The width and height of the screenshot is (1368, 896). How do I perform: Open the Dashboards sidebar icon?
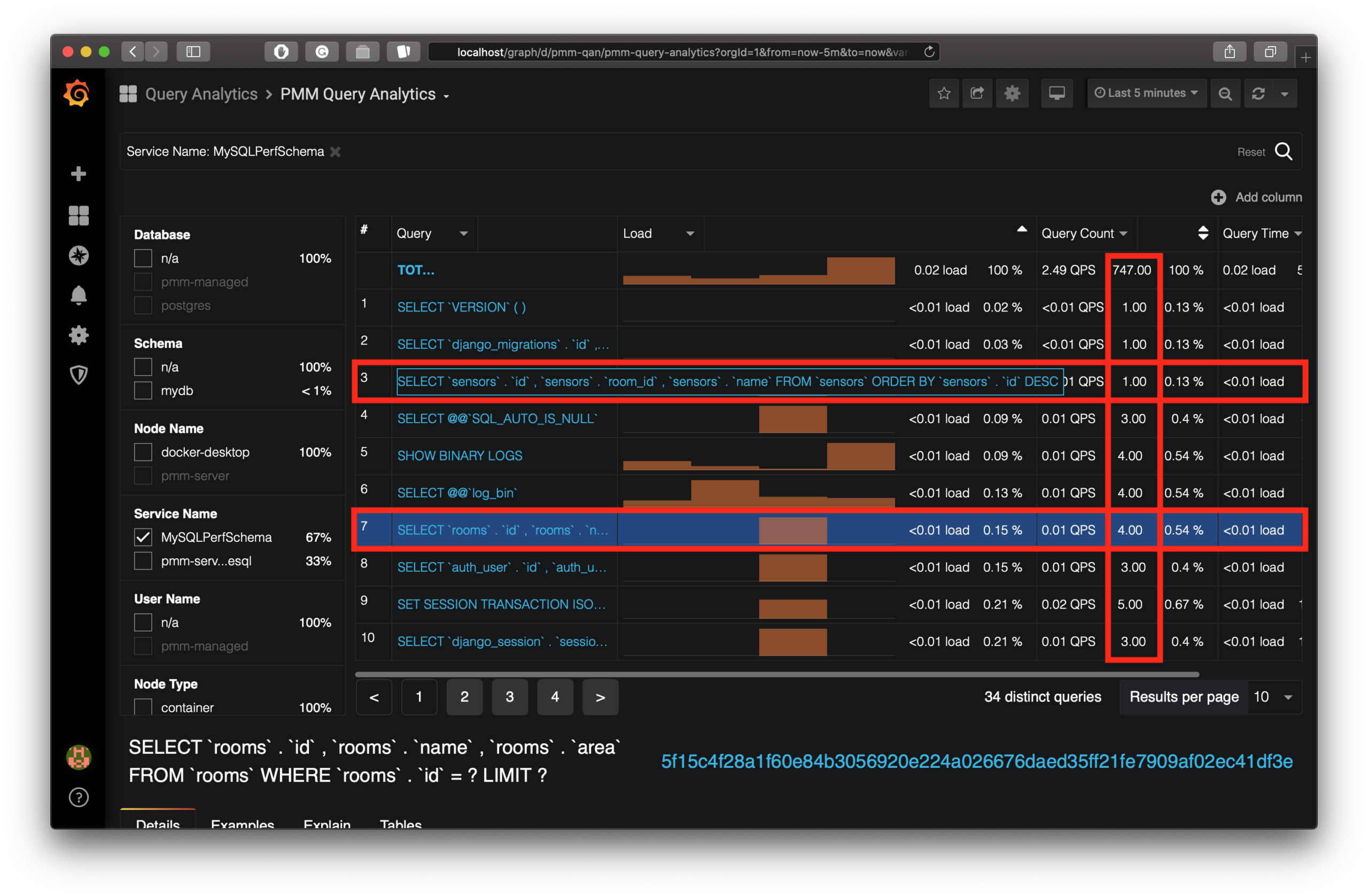click(x=78, y=215)
